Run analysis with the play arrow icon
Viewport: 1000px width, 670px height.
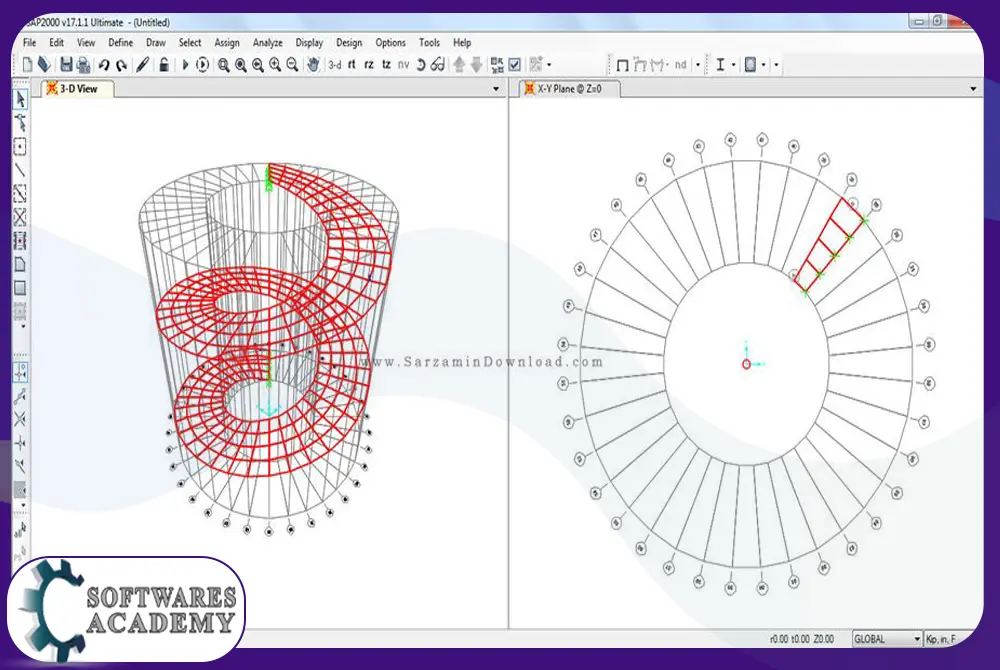point(186,64)
